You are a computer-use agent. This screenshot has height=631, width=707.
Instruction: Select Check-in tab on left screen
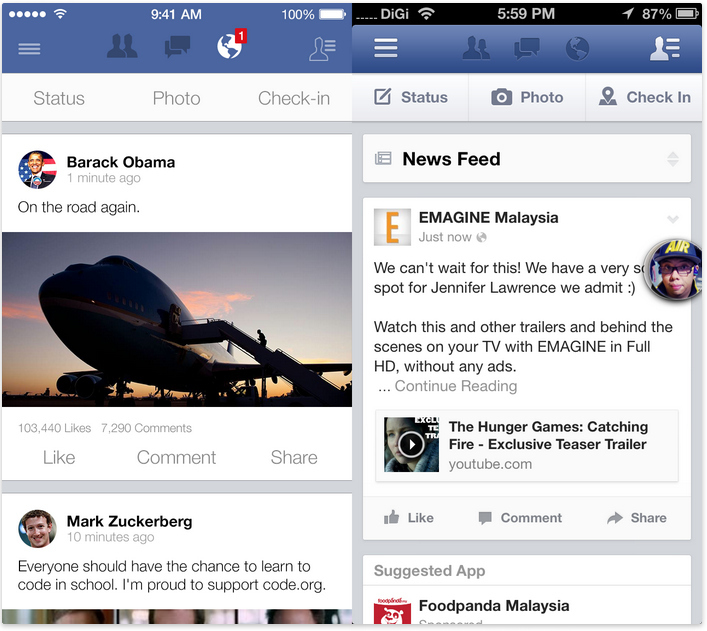click(x=294, y=98)
